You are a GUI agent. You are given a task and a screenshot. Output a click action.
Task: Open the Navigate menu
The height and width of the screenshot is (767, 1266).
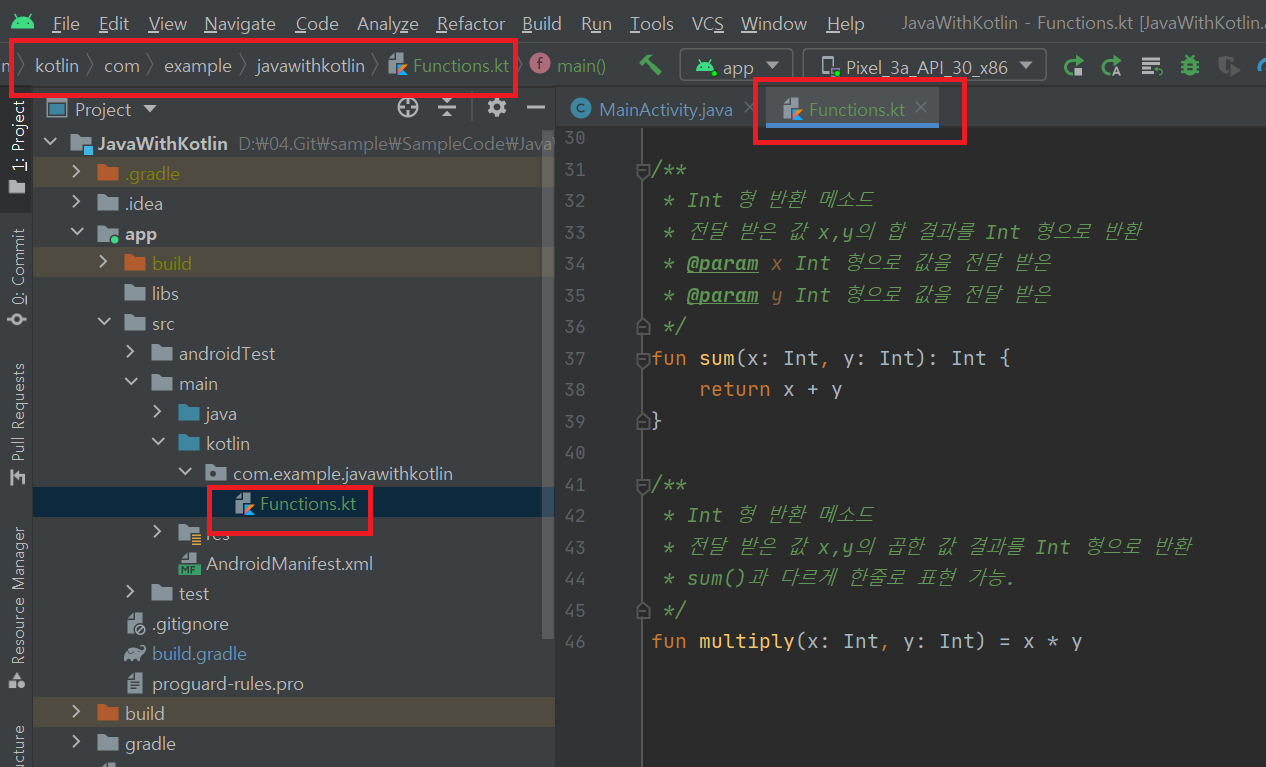click(240, 23)
